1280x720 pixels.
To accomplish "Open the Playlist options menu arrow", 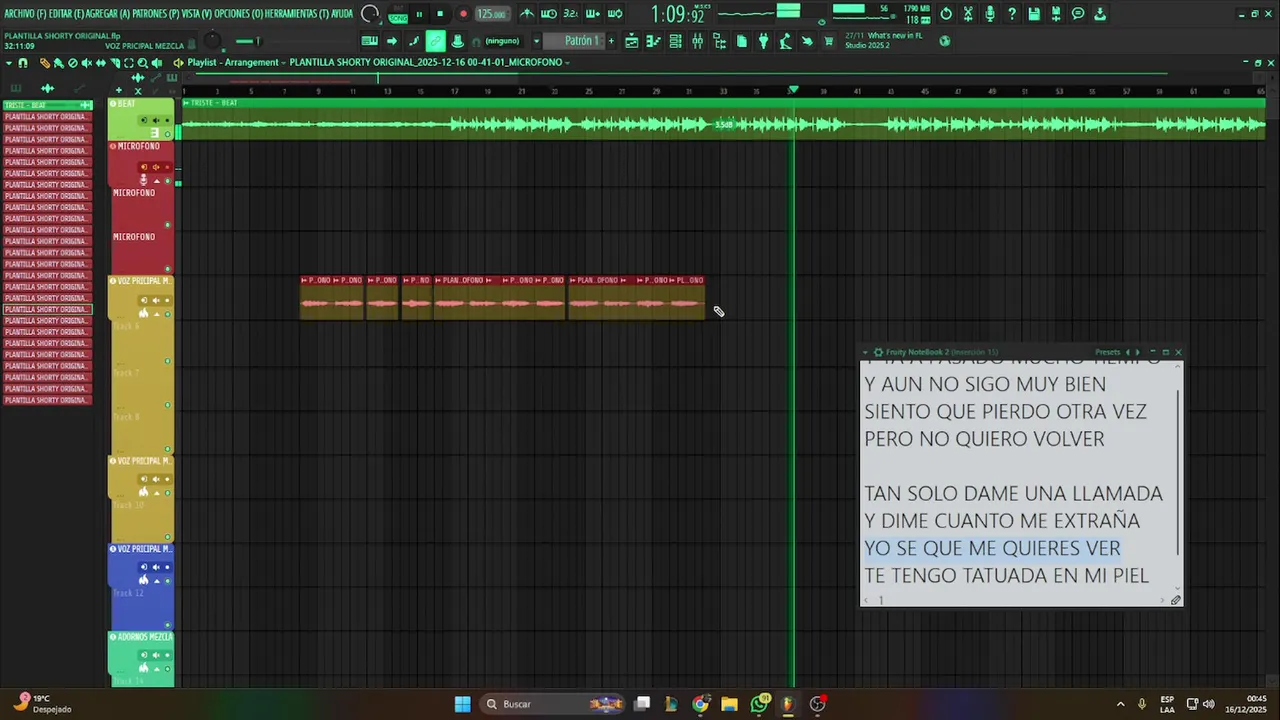I will (9, 63).
